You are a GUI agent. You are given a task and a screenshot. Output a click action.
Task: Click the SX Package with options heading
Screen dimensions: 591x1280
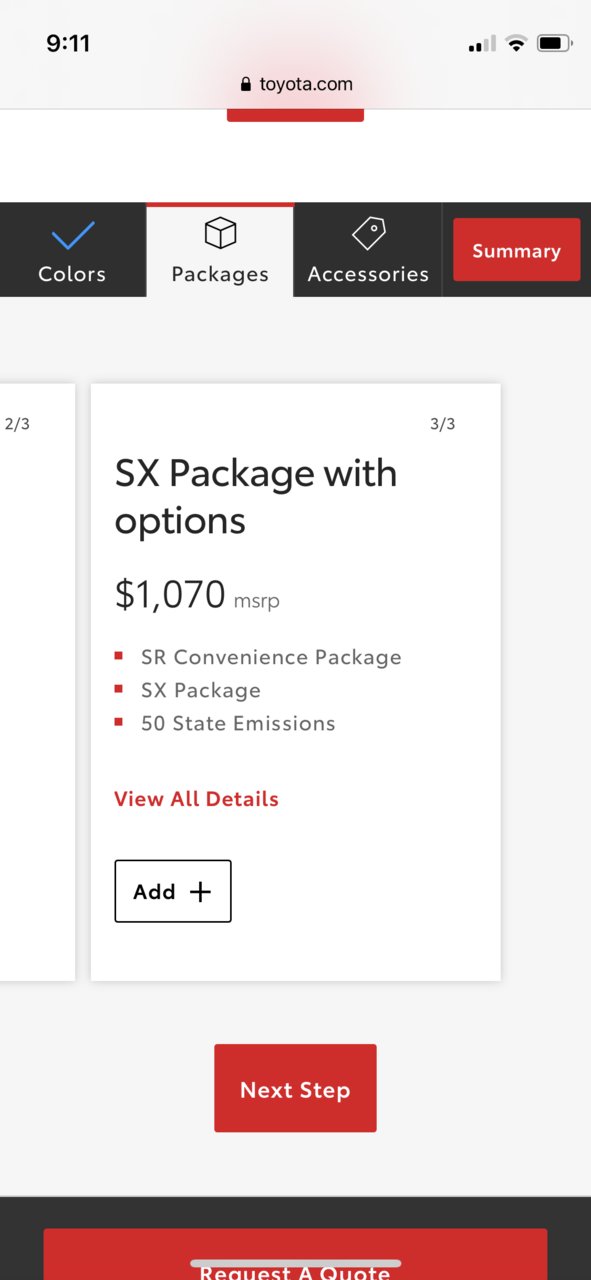coord(256,497)
